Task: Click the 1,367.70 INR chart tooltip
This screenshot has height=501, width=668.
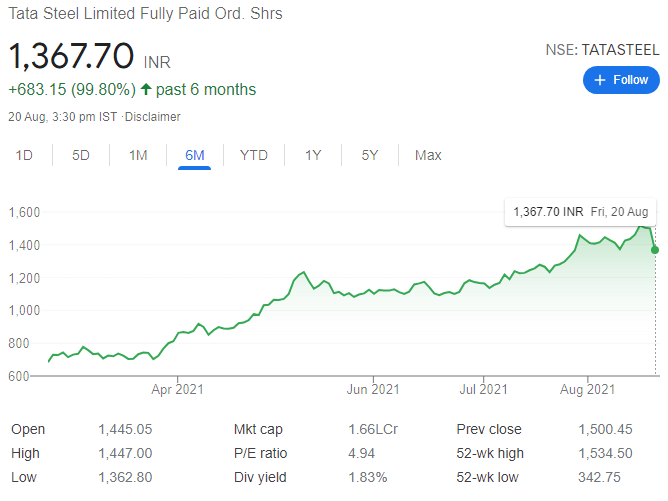Action: pyautogui.click(x=581, y=212)
